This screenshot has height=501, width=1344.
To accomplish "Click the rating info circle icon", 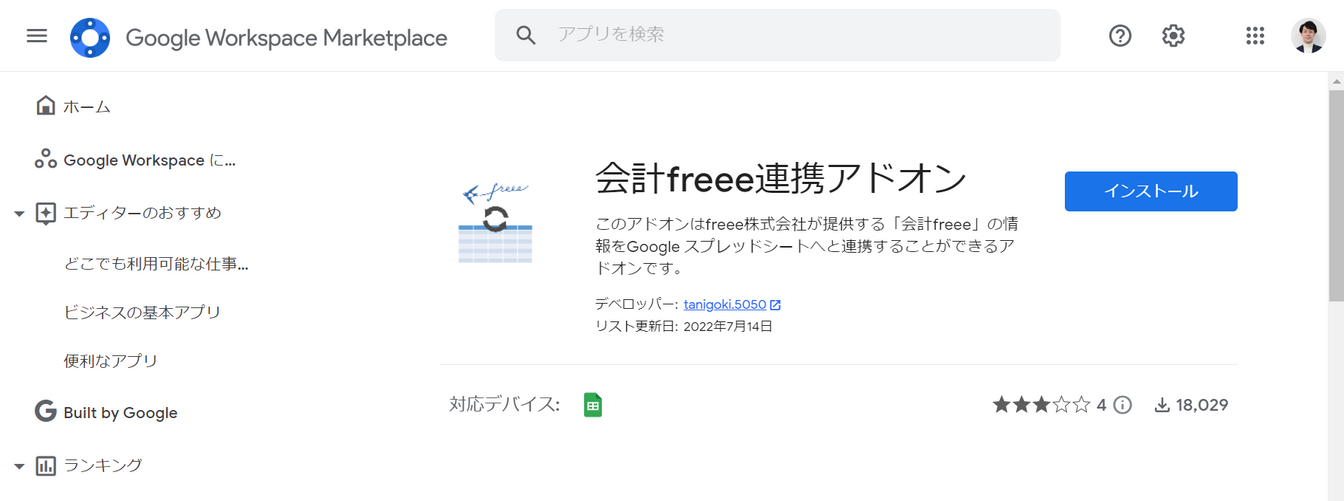I will 1123,405.
